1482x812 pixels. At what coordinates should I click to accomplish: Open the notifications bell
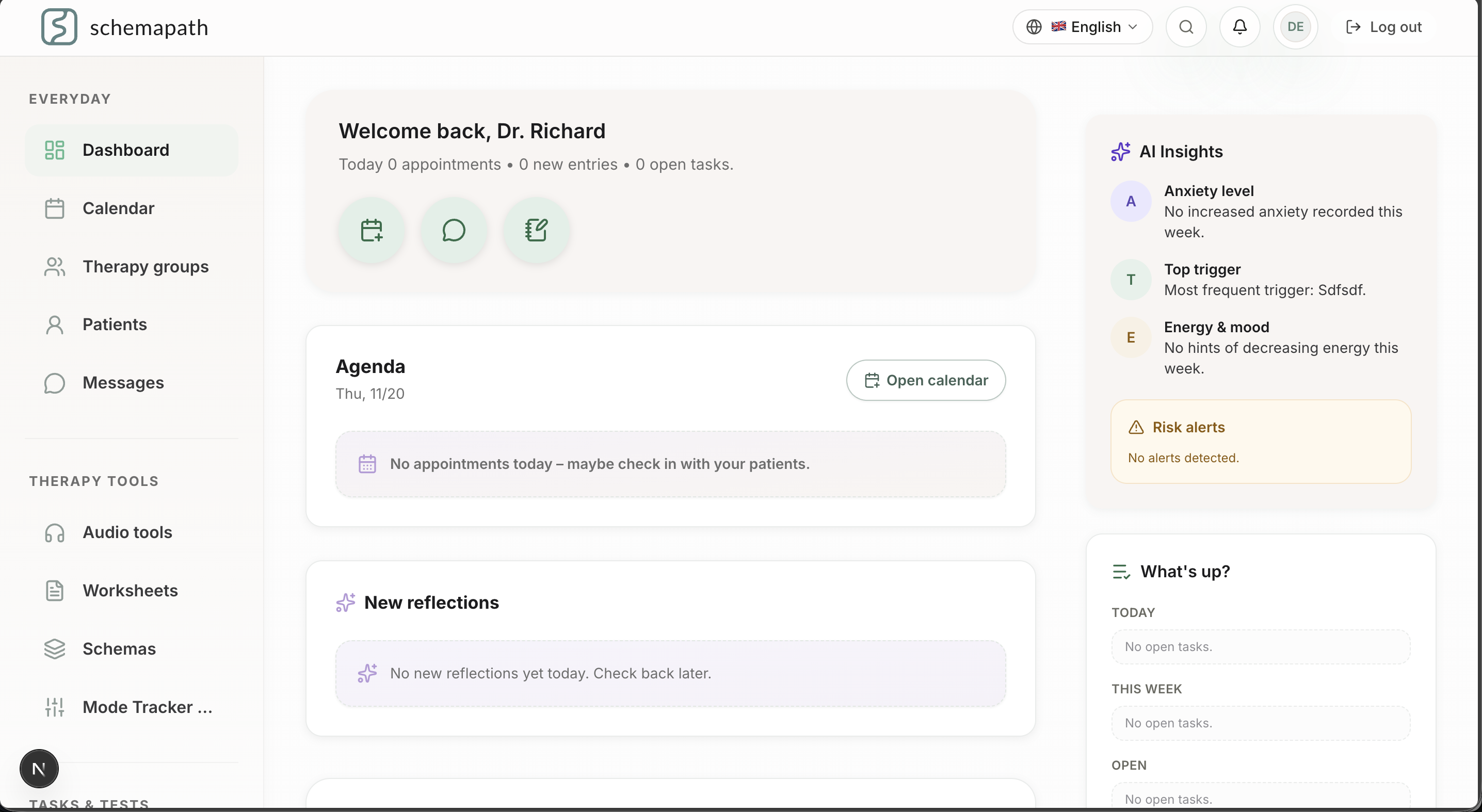1239,26
